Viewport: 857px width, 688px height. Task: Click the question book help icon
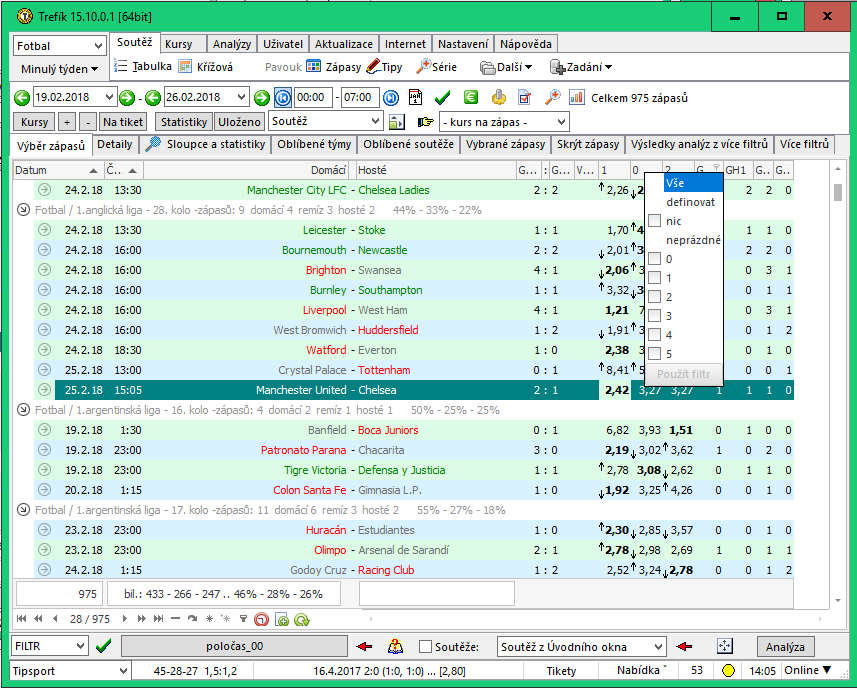tap(395, 646)
